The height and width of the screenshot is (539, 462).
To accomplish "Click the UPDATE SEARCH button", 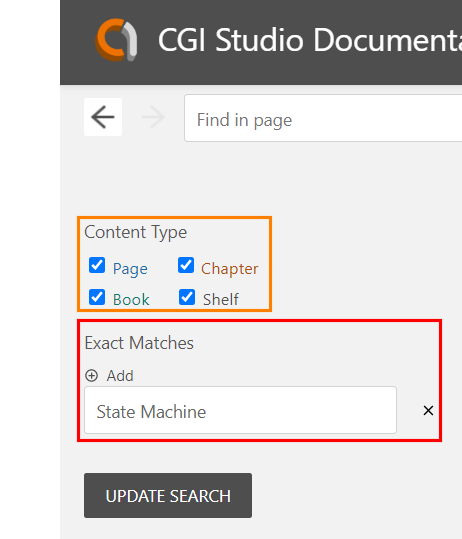I will coord(168,495).
